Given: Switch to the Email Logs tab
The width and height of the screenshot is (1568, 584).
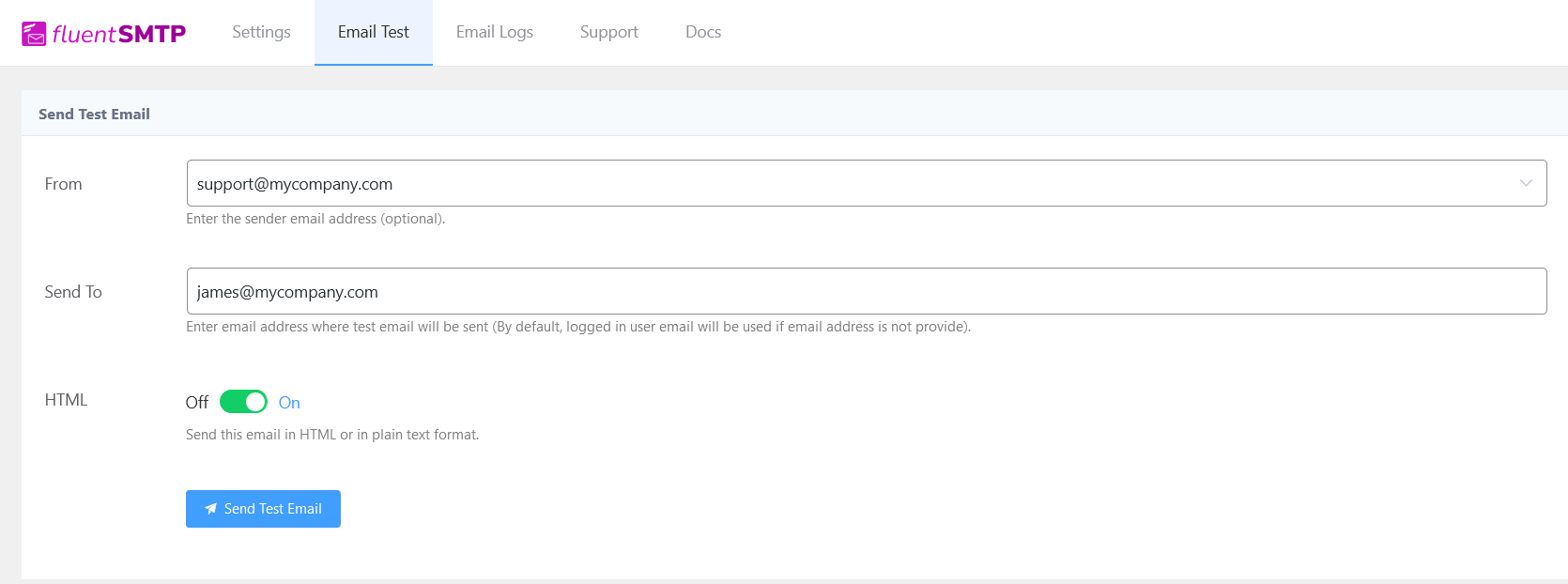Looking at the screenshot, I should (495, 32).
